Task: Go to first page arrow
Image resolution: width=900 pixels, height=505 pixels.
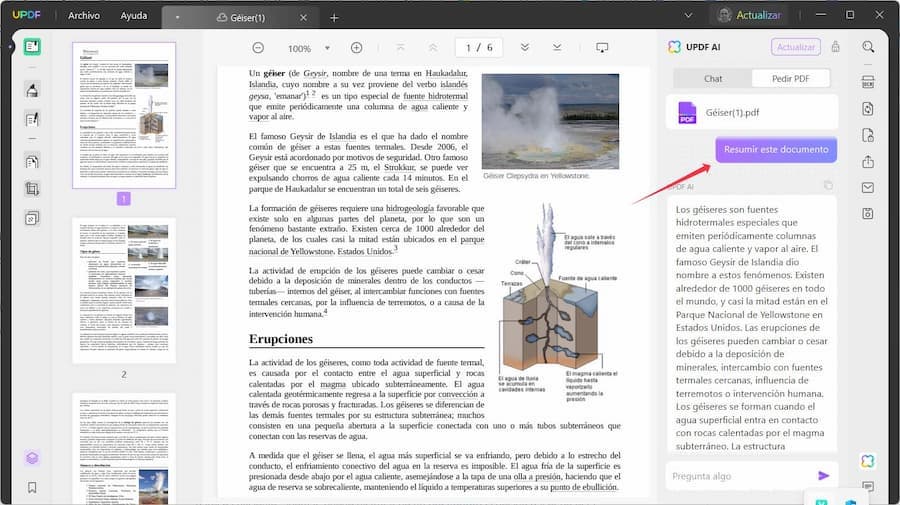Action: coord(401,48)
